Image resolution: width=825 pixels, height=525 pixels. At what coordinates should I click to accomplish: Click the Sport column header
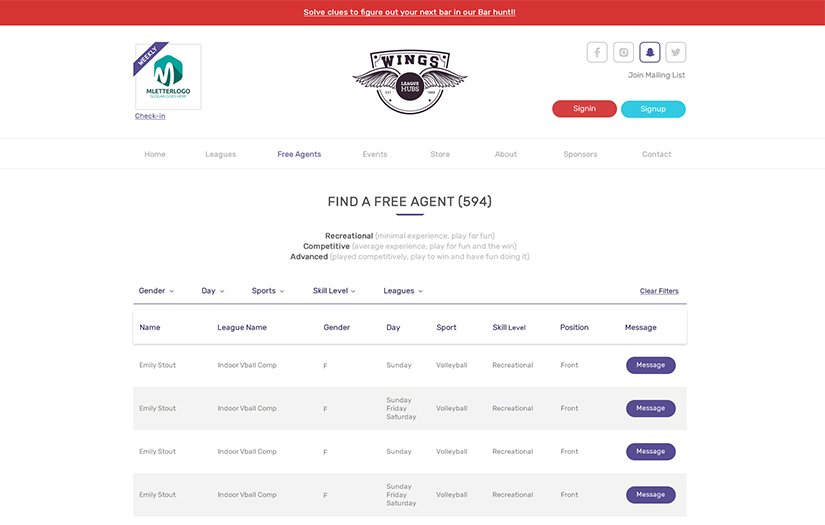446,327
